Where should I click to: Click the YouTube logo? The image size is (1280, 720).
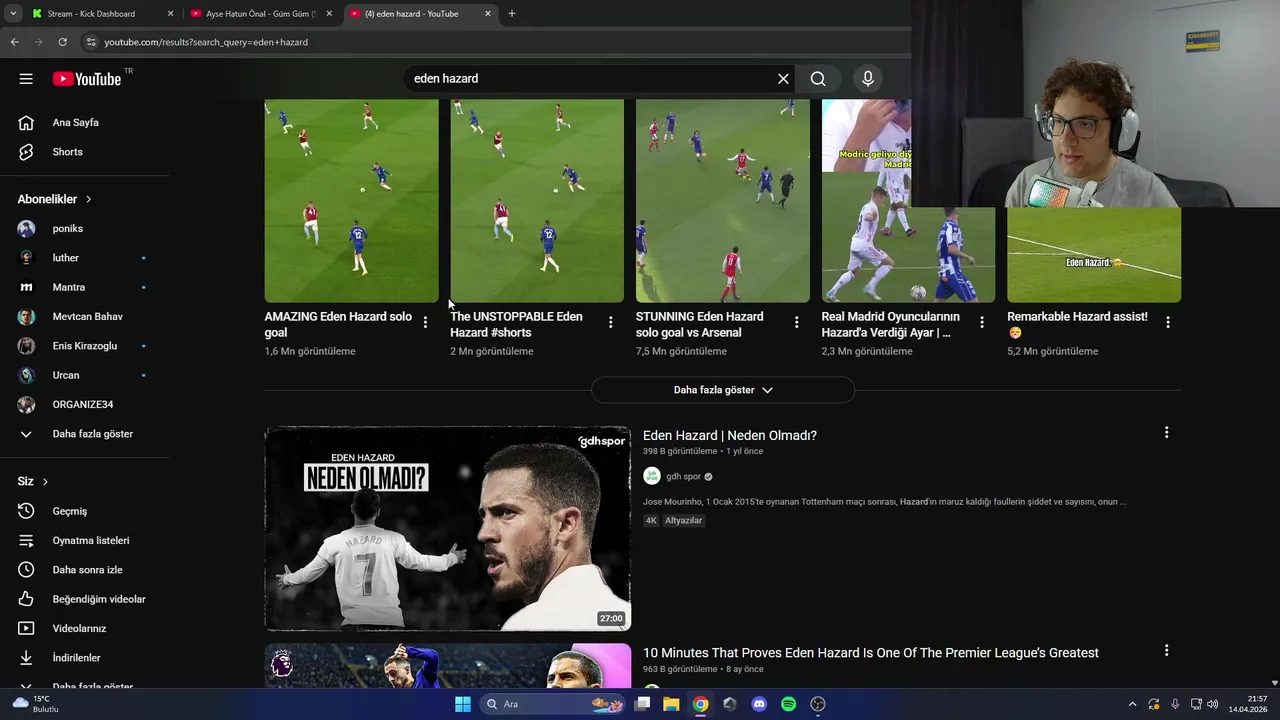(x=87, y=79)
